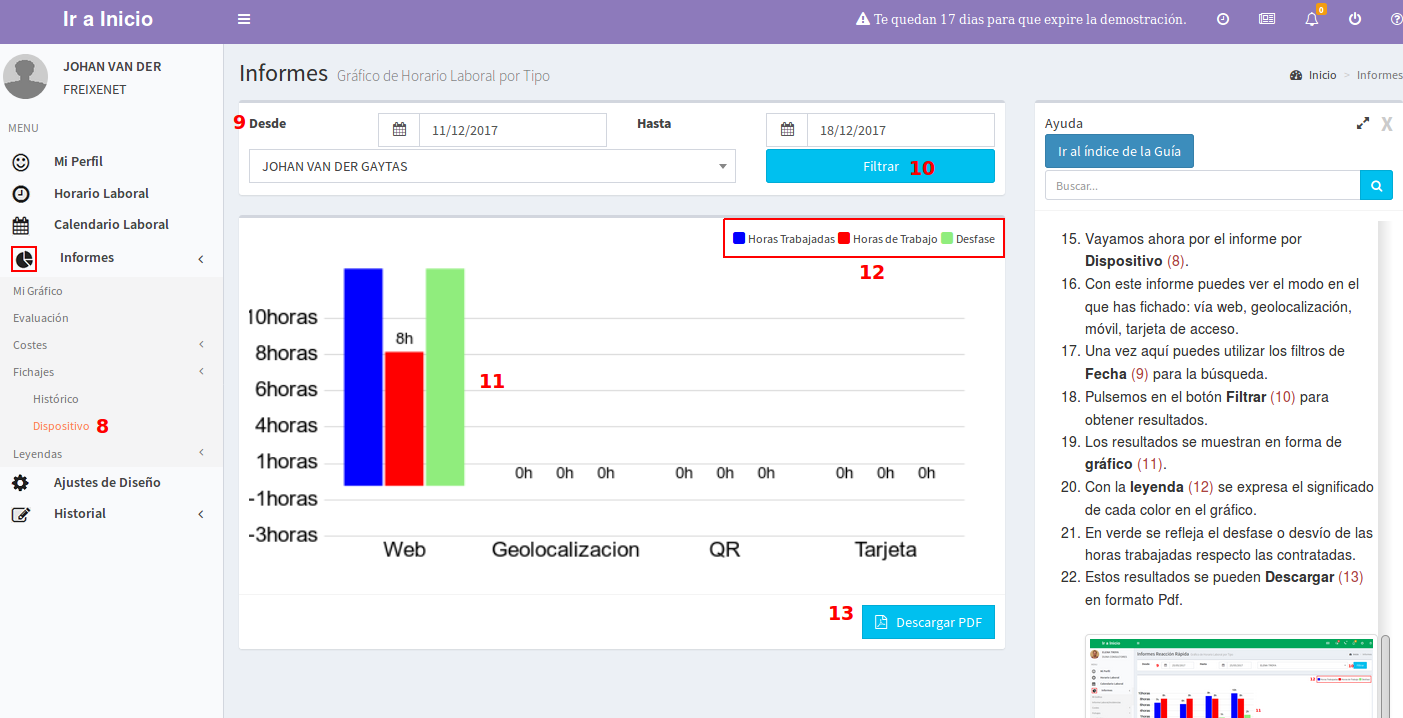Screen dimensions: 1403x718
Task: Select Dispositivo under Fichajes
Action: tap(61, 426)
